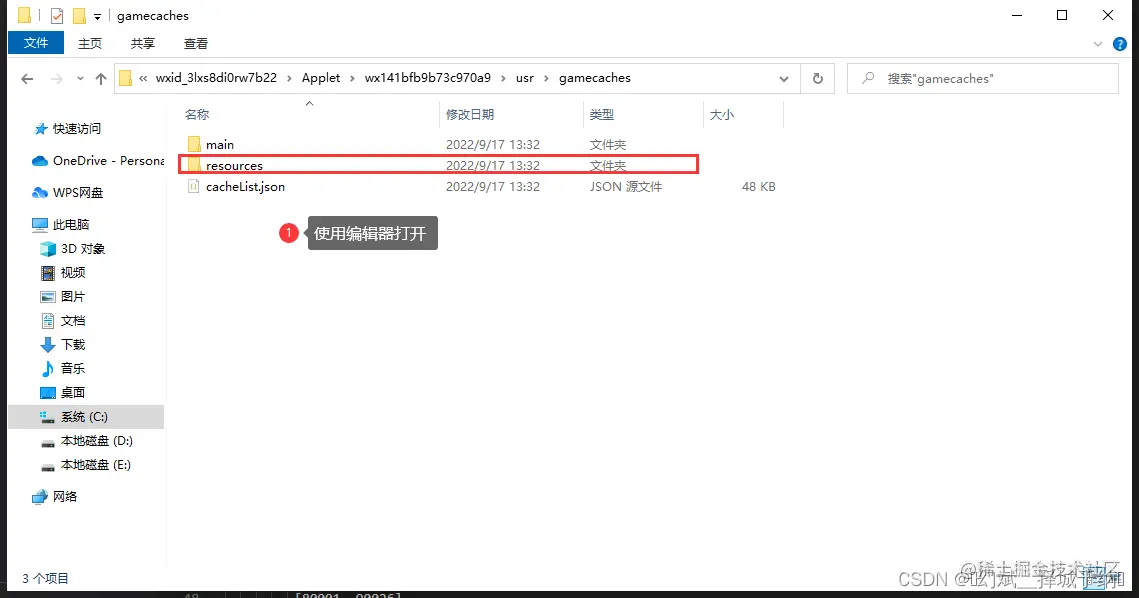Click the 3D 对象 cube icon
1139x598 pixels.
pyautogui.click(x=48, y=249)
